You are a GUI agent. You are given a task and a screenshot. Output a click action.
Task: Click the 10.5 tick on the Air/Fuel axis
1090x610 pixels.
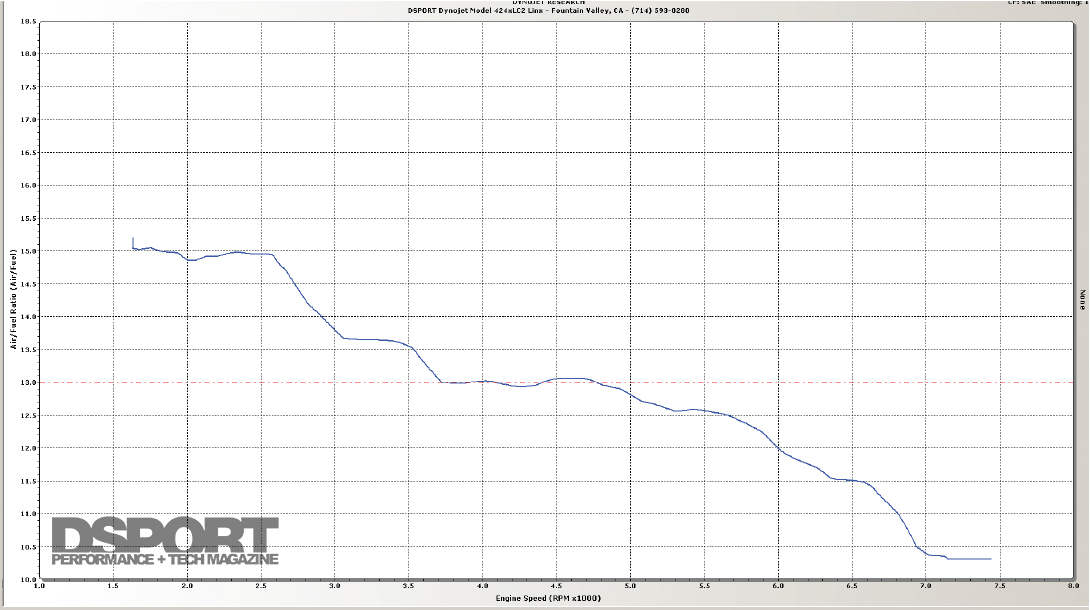(x=29, y=546)
